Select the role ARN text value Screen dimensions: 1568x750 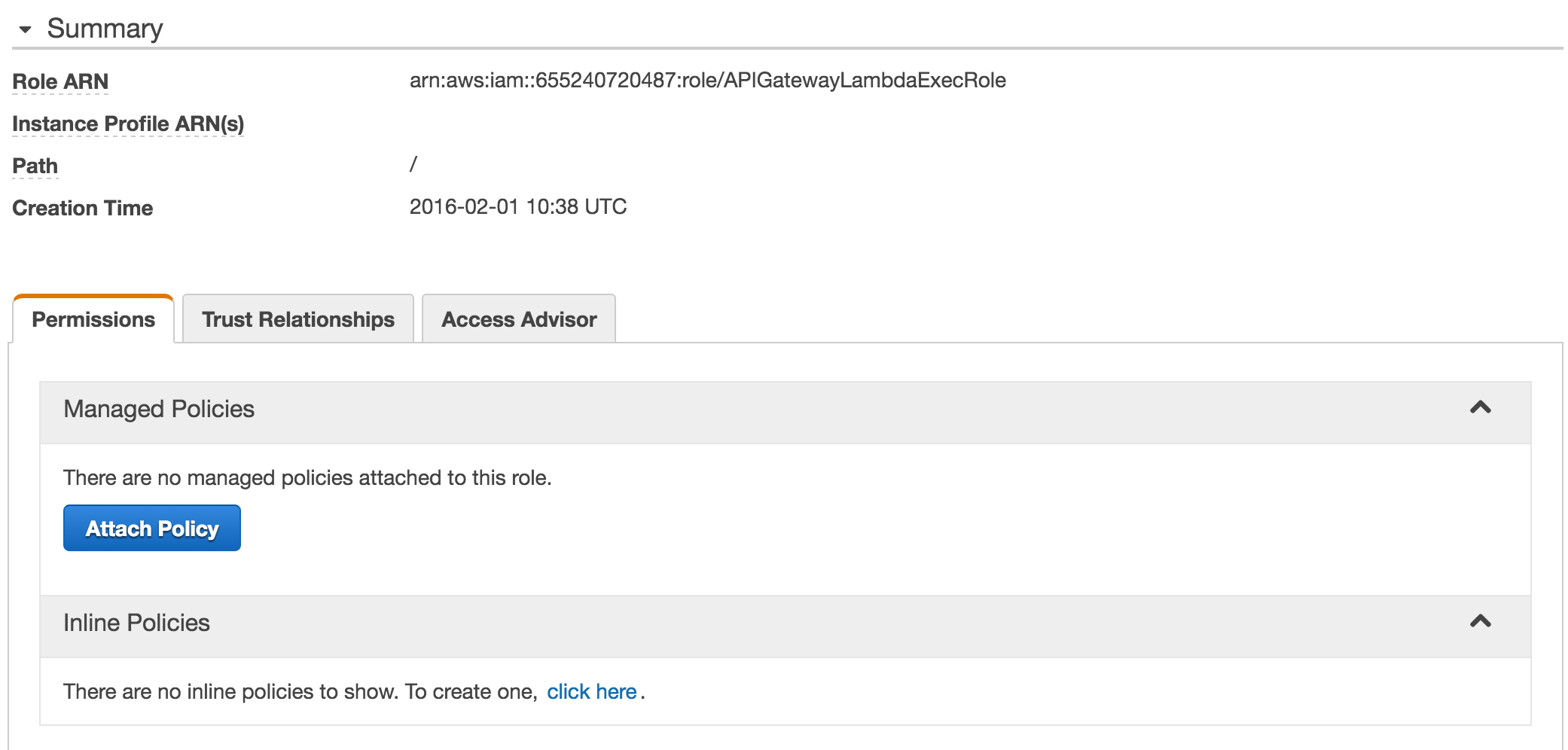(708, 80)
